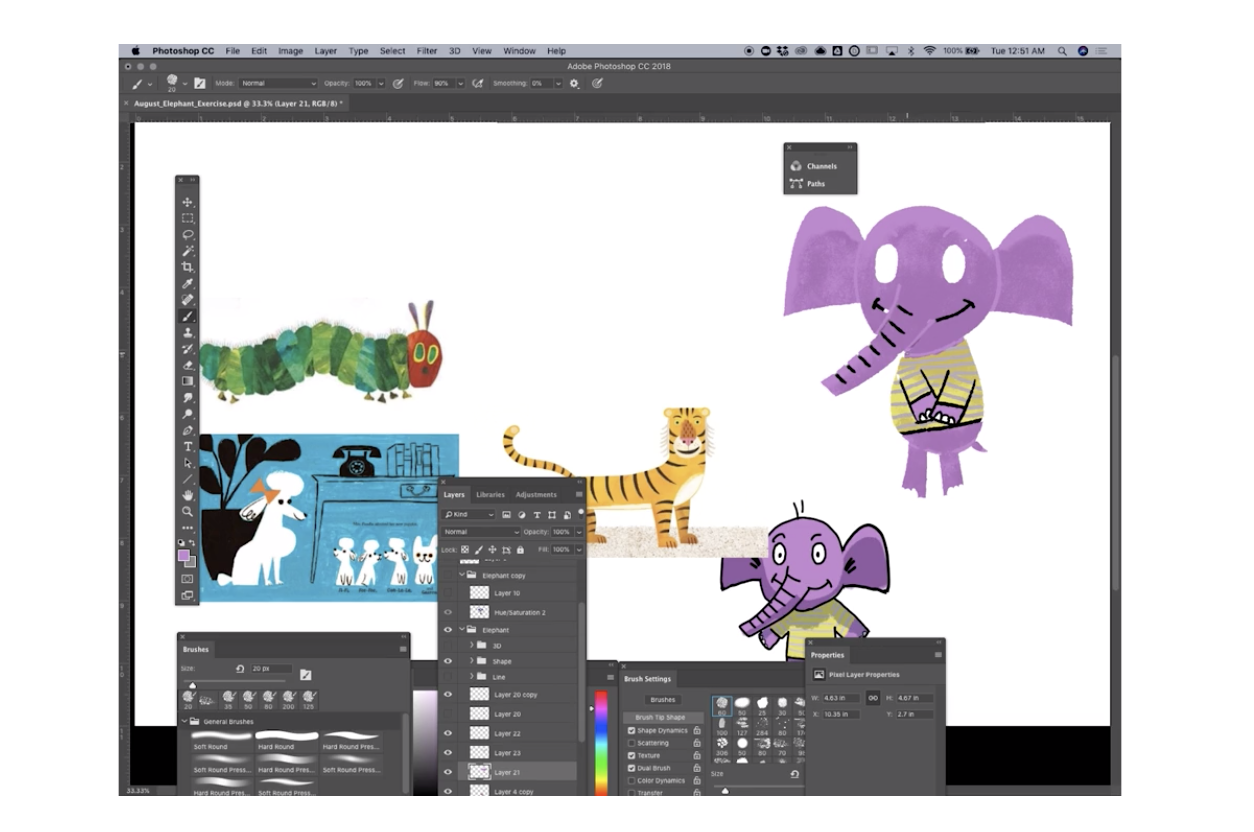Toggle visibility of Layer 21
1254x832 pixels.
(x=448, y=772)
